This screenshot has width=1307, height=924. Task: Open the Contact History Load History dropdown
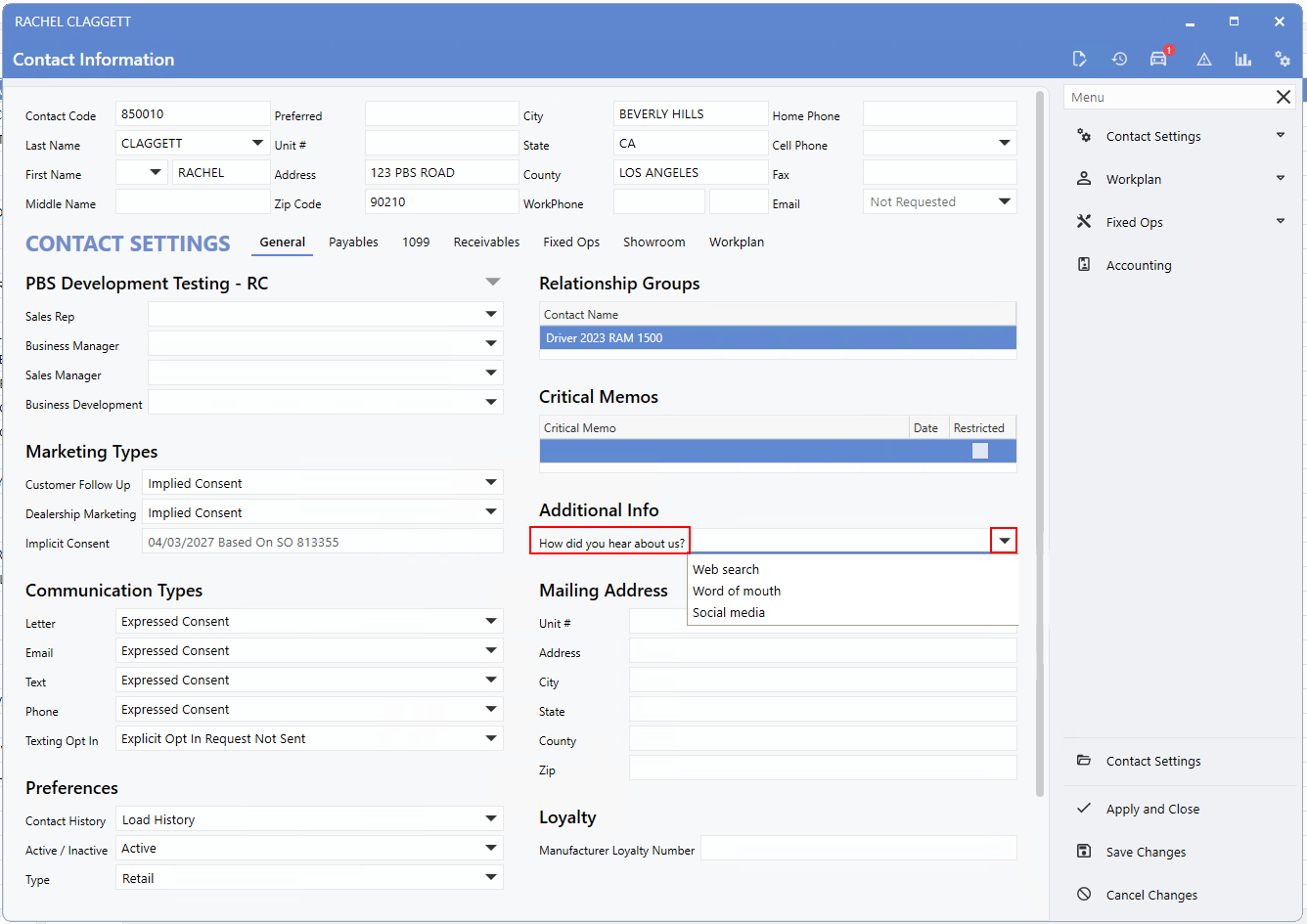point(491,818)
